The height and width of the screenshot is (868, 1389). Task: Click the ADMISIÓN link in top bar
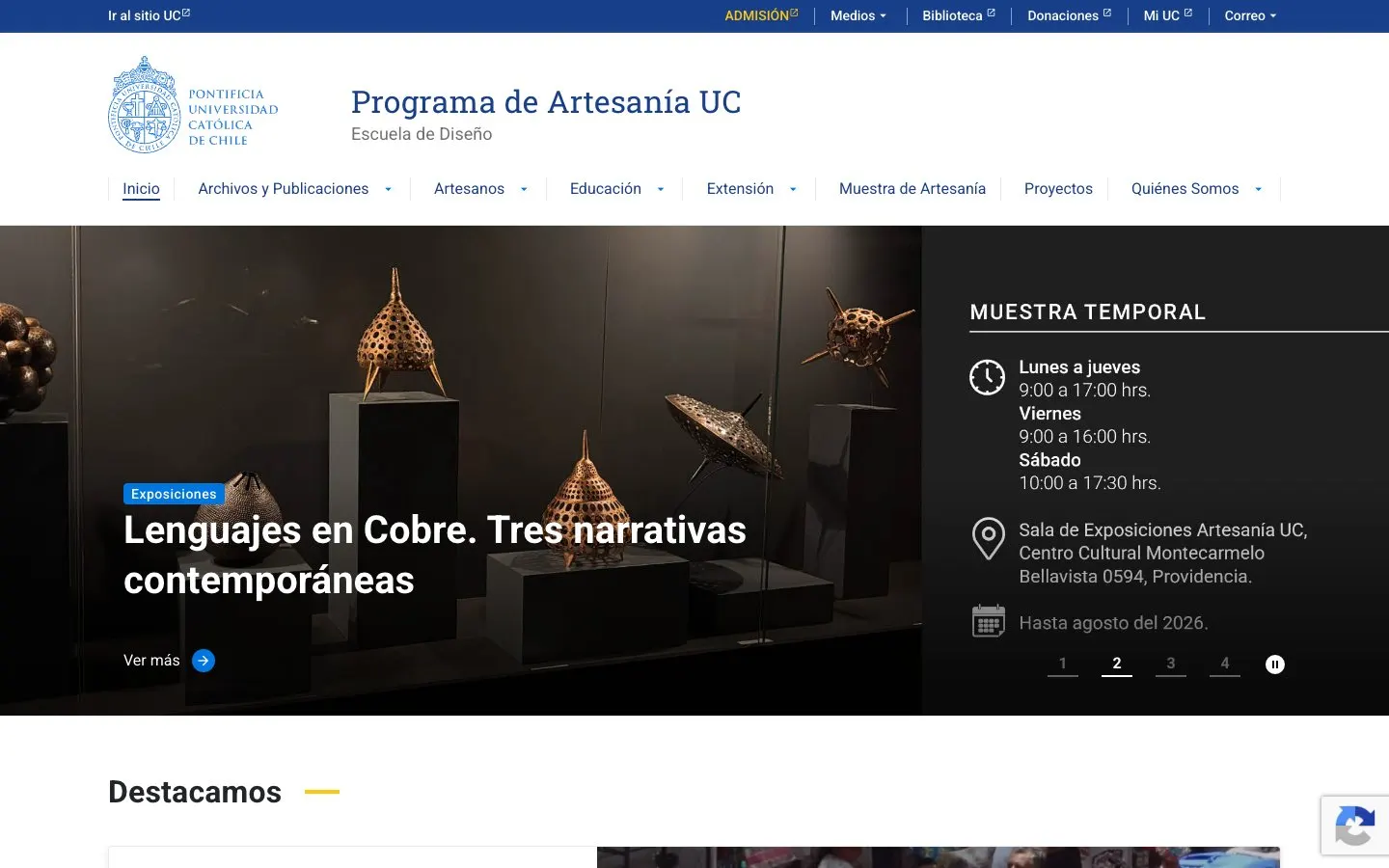pyautogui.click(x=761, y=15)
